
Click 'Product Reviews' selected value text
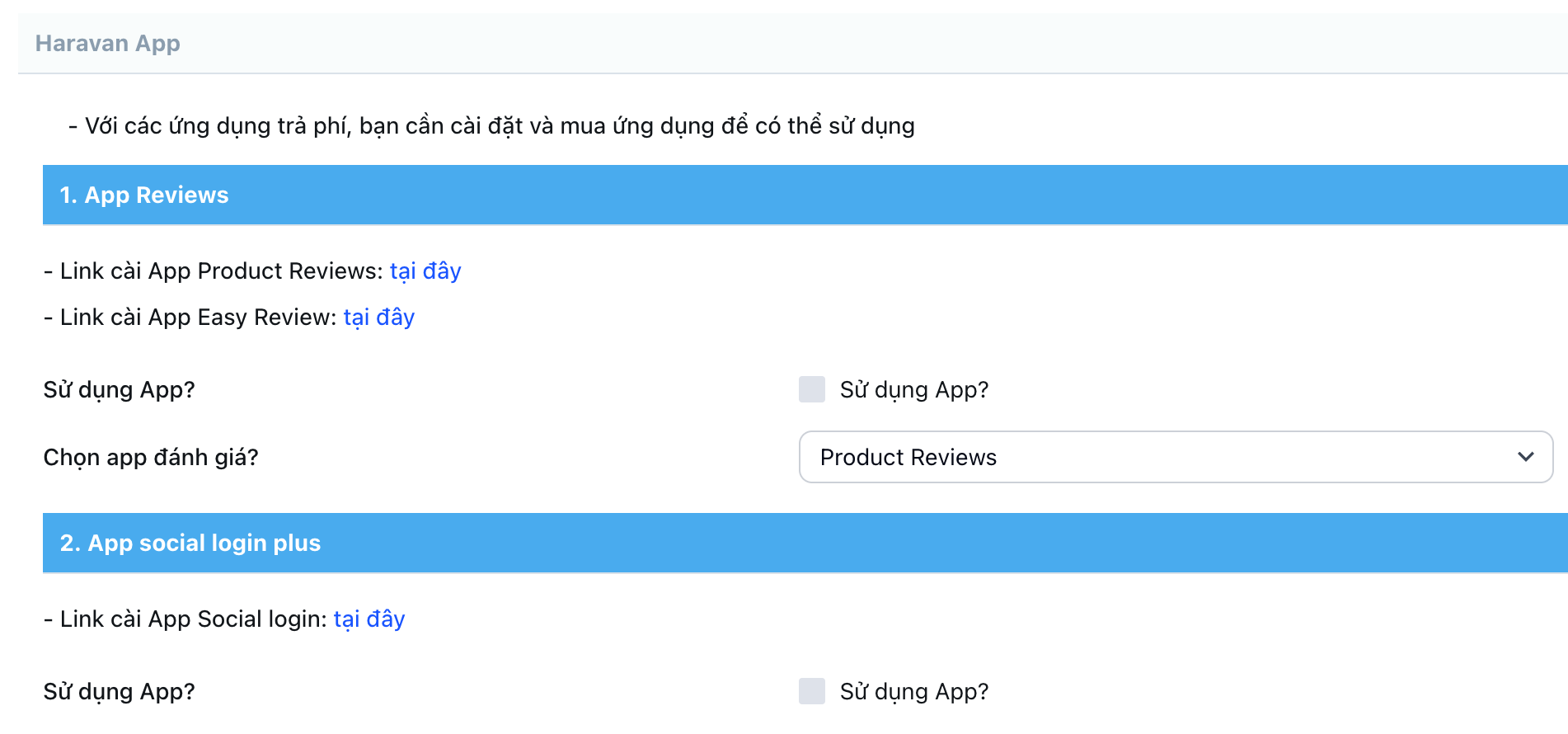(x=908, y=458)
